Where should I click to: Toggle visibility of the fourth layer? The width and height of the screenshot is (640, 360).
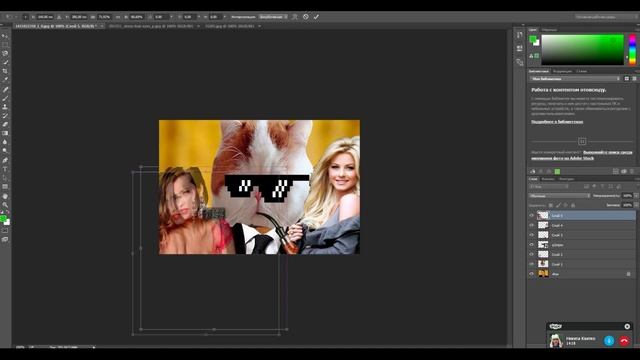click(531, 245)
